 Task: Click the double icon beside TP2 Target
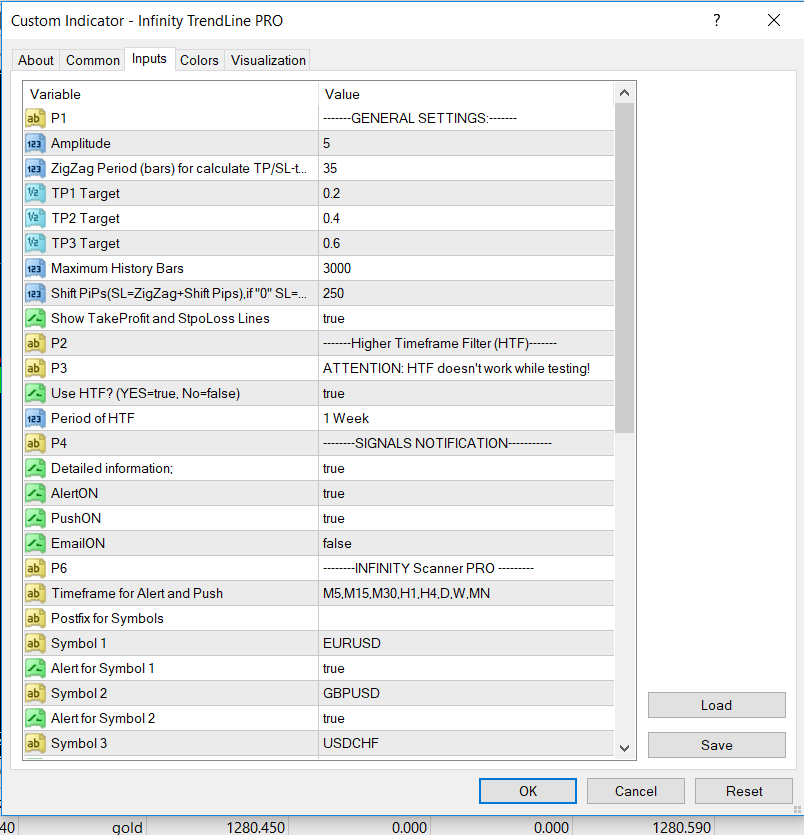35,218
